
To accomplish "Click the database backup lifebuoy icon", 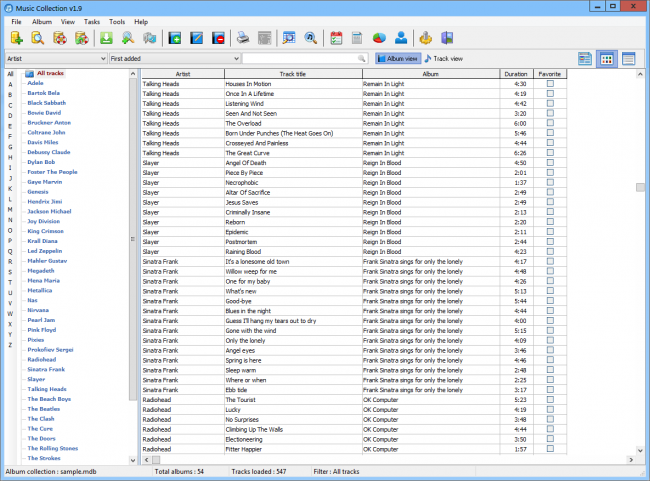I will point(60,38).
